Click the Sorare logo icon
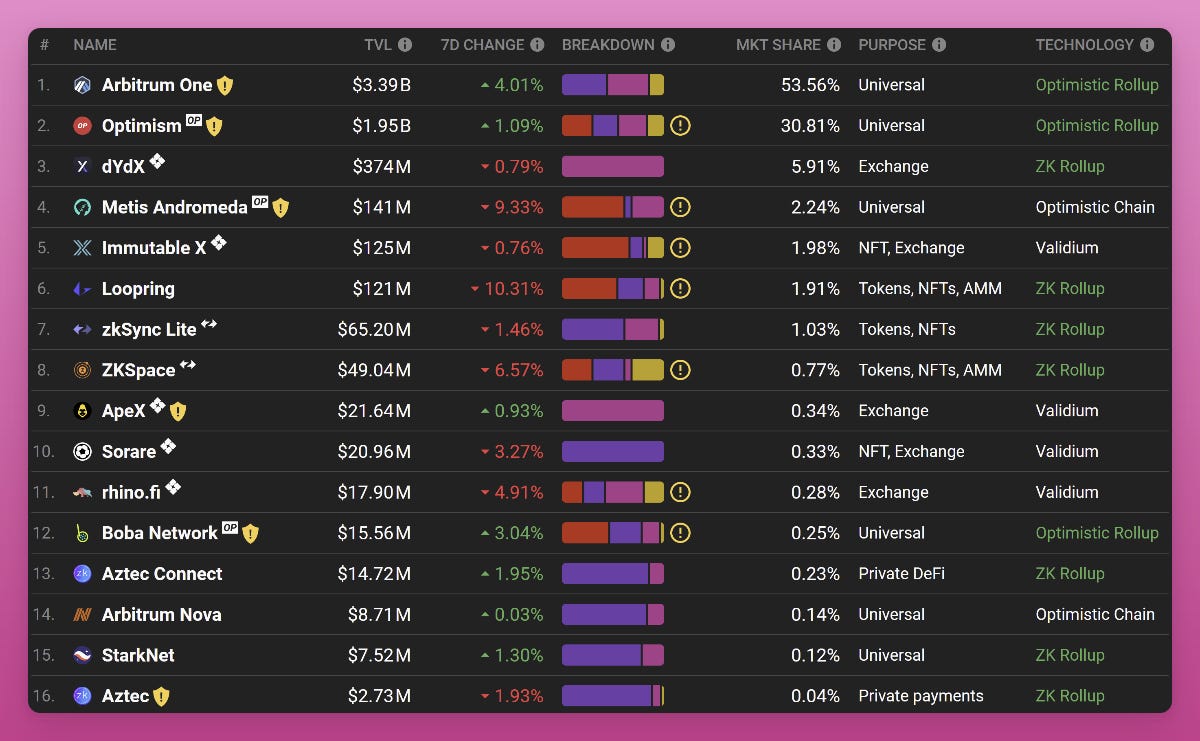1200x741 pixels. click(x=82, y=451)
